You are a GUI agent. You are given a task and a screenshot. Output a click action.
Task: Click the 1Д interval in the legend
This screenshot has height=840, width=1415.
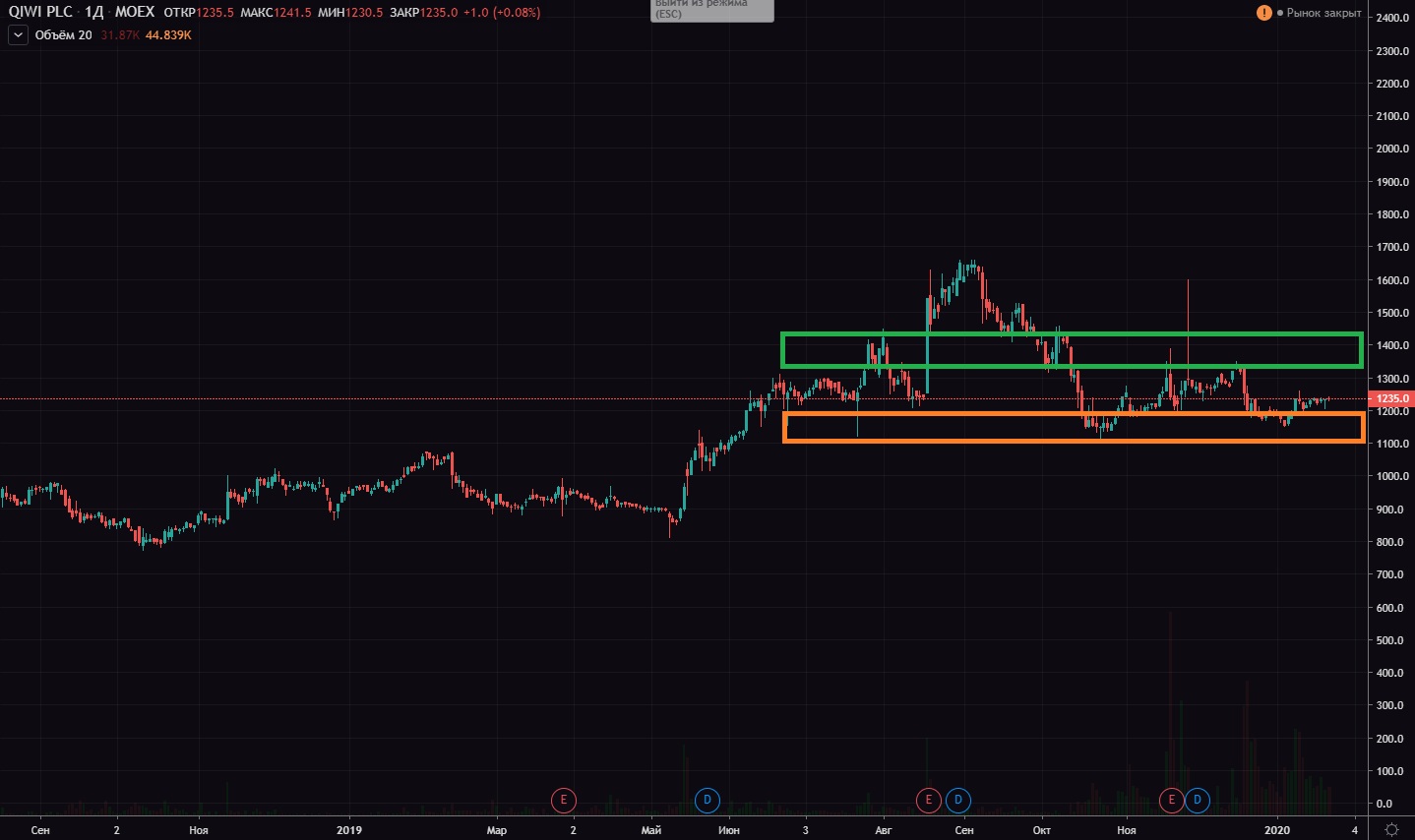click(93, 12)
